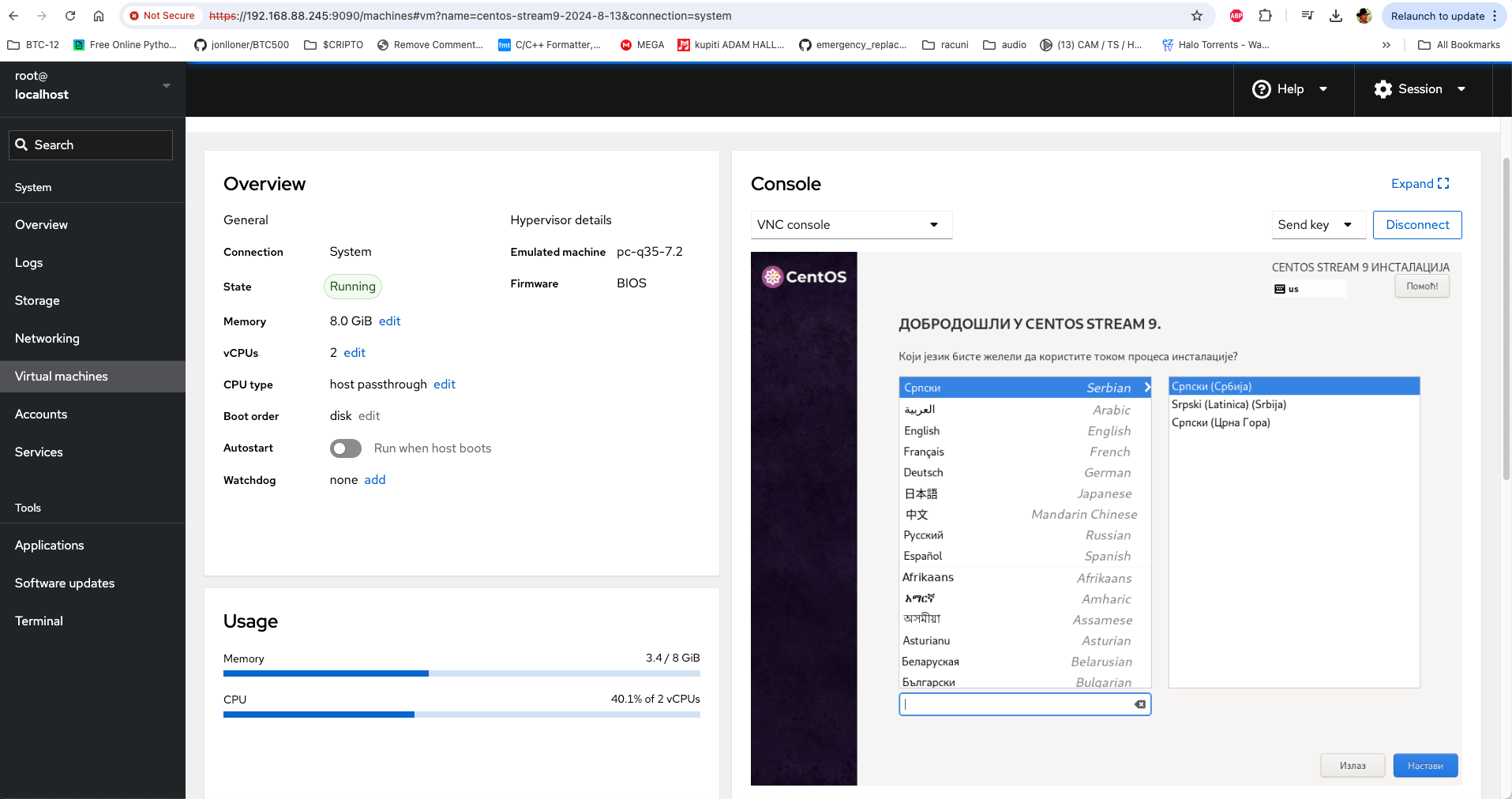Open browser downloads
This screenshot has height=799, width=1512.
click(x=1336, y=16)
